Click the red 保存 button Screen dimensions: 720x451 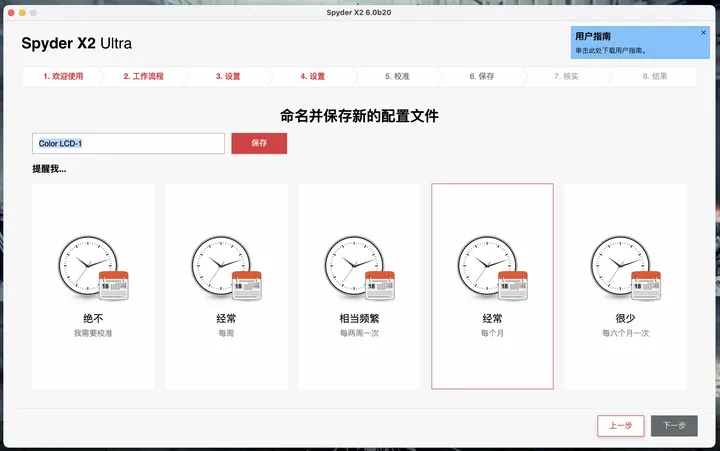coord(259,143)
